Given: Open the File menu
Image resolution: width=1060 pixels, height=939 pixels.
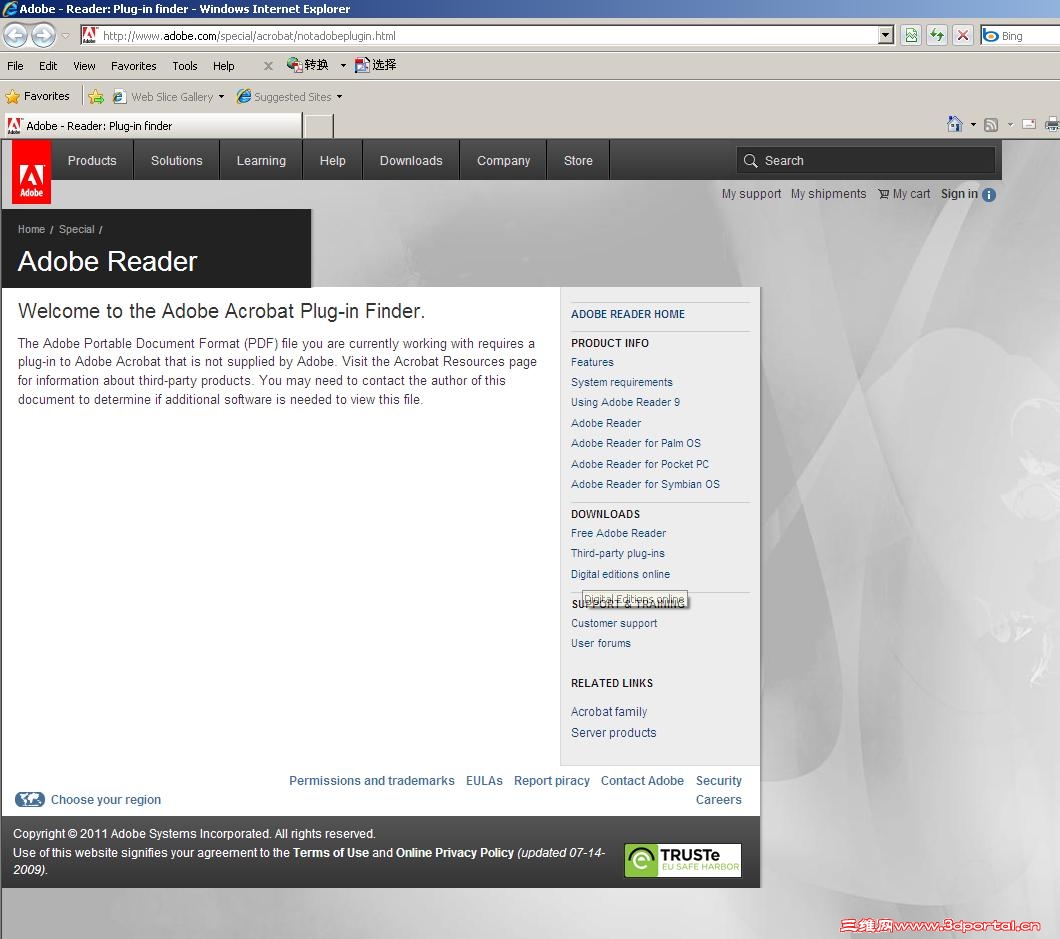Looking at the screenshot, I should click(15, 66).
